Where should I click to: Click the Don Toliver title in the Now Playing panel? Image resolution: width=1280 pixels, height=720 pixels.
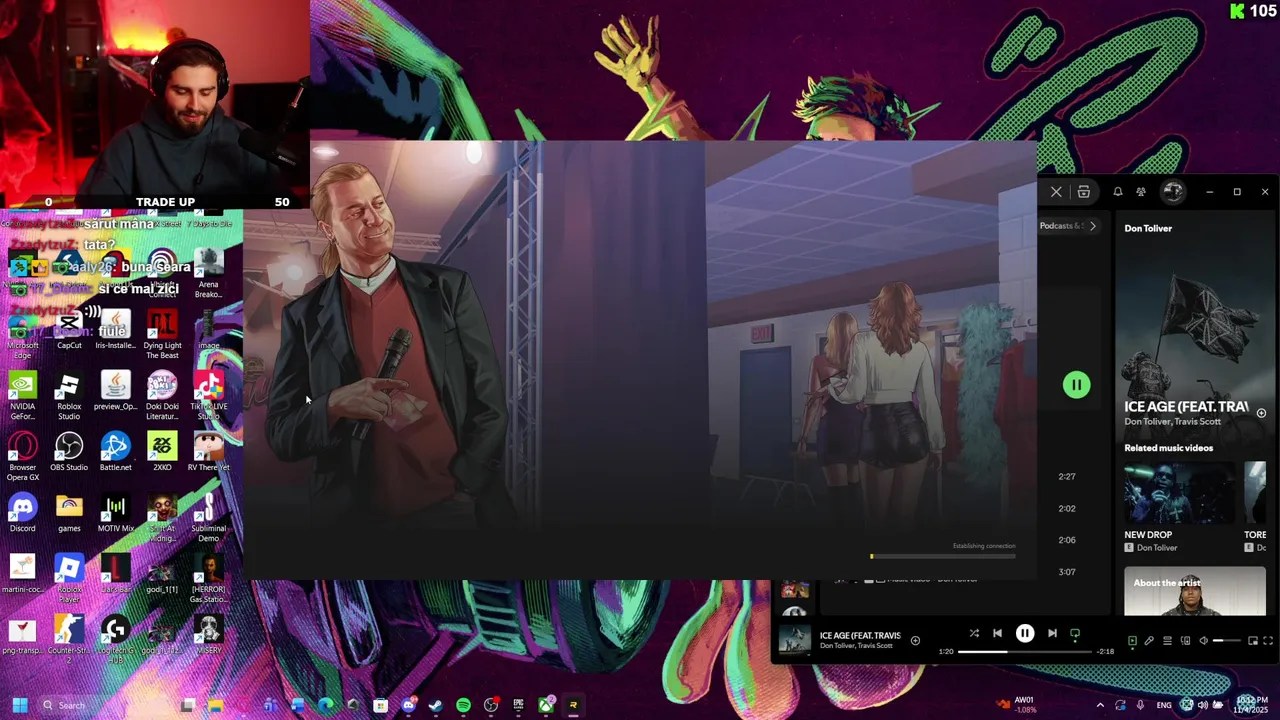coord(1148,228)
